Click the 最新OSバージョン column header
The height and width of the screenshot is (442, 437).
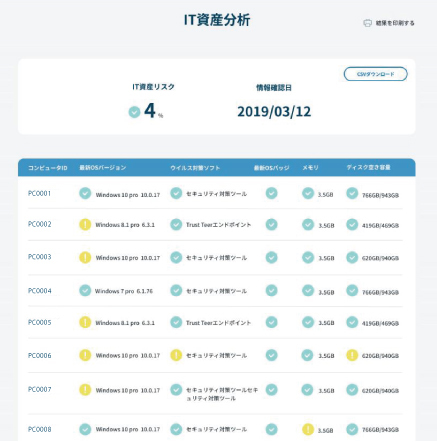coord(103,168)
